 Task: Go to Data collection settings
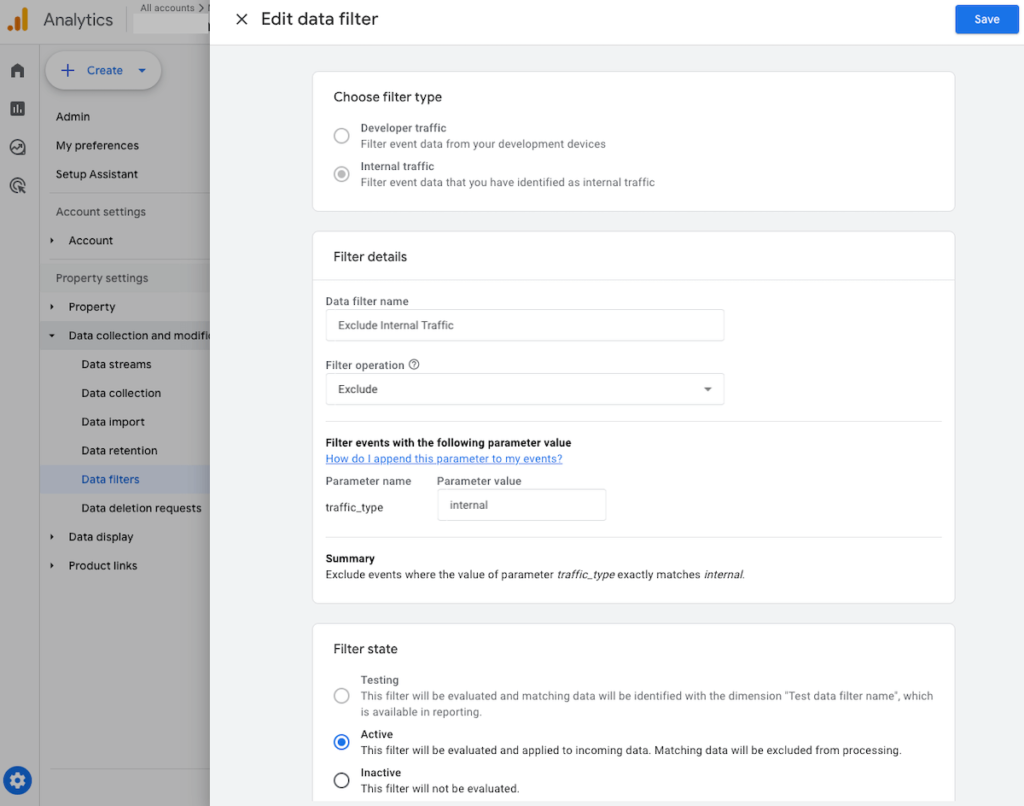click(x=121, y=393)
